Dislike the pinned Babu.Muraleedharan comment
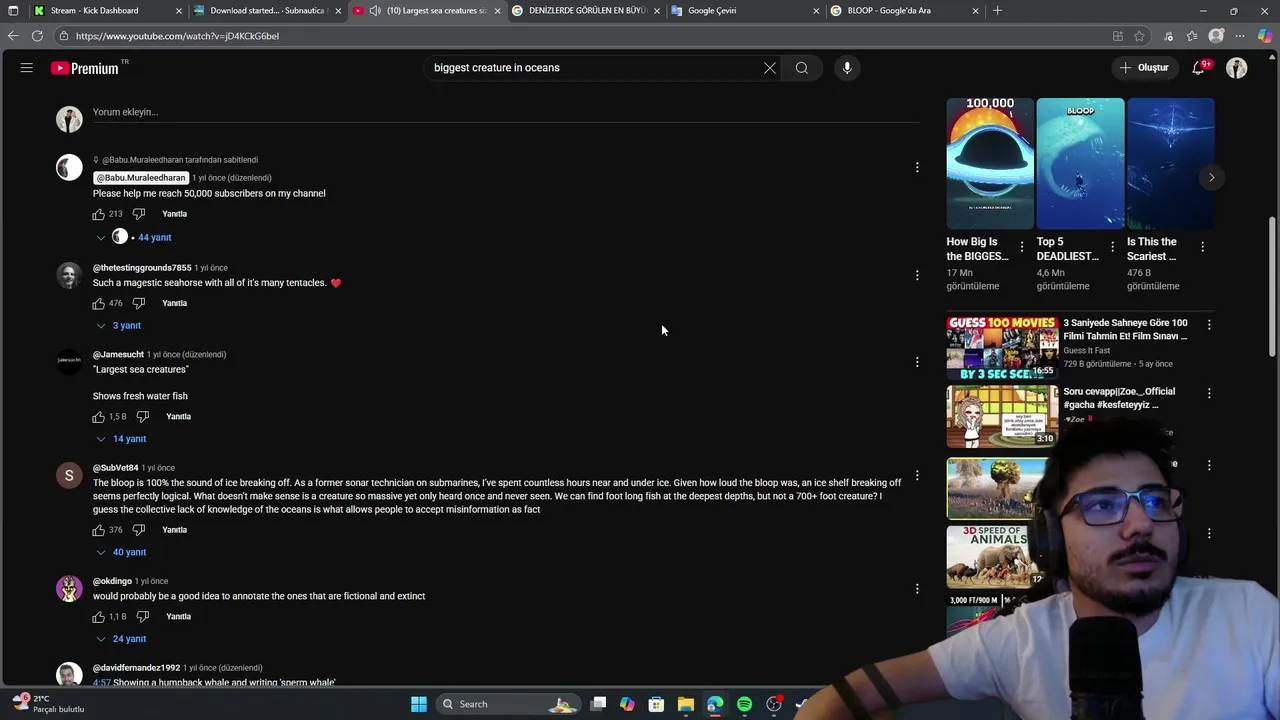Image resolution: width=1280 pixels, height=720 pixels. [139, 214]
